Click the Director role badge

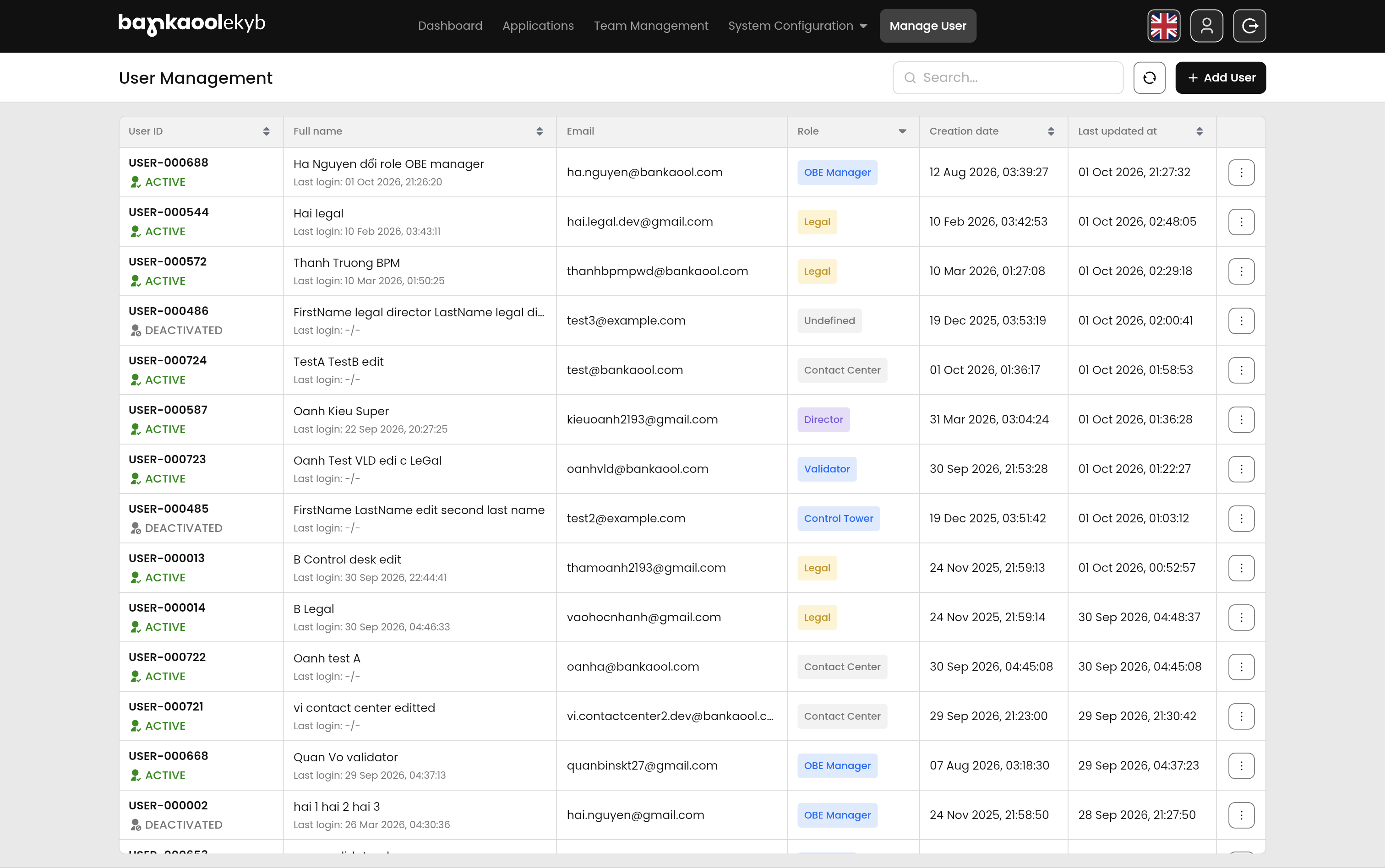pyautogui.click(x=823, y=419)
